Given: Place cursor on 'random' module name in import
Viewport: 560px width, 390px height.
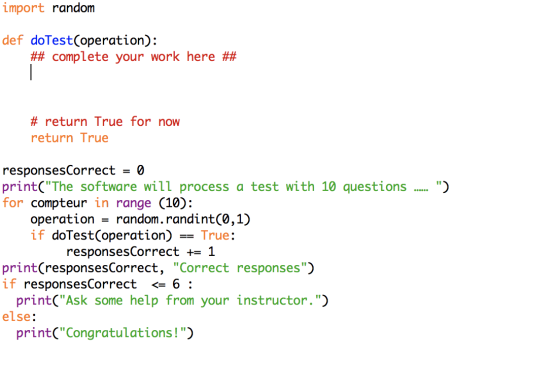Looking at the screenshot, I should [x=73, y=8].
